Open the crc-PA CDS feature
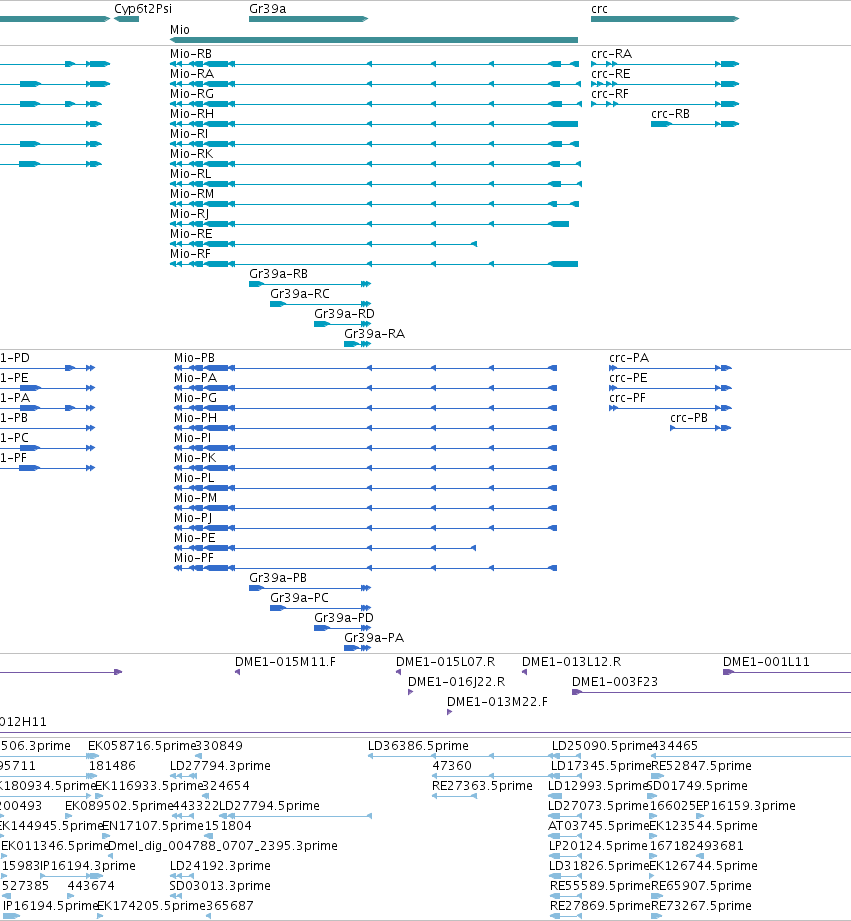The height and width of the screenshot is (921, 851). tap(670, 368)
